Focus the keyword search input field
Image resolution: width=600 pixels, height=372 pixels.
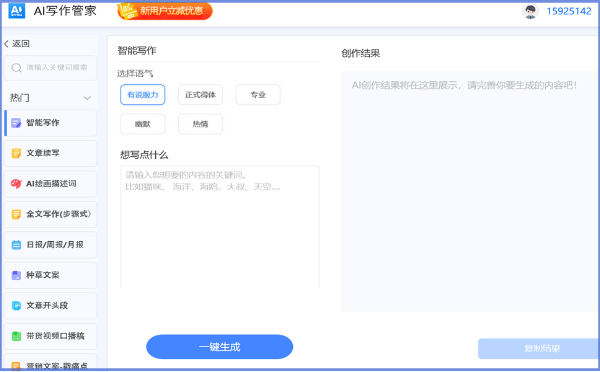[x=51, y=68]
